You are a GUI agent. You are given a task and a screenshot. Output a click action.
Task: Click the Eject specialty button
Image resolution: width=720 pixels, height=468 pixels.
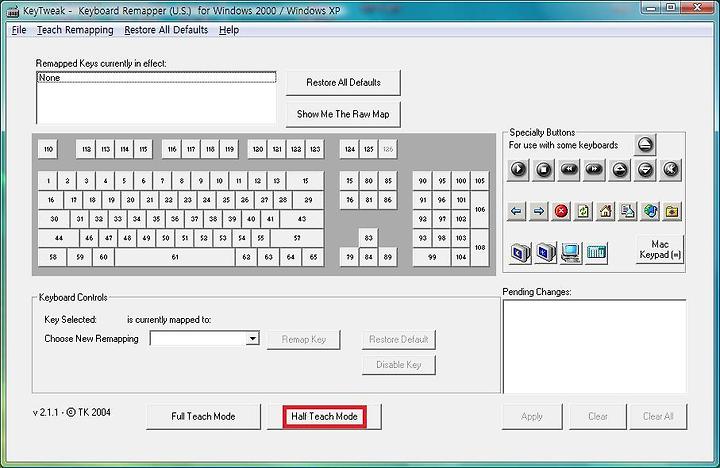(x=645, y=145)
